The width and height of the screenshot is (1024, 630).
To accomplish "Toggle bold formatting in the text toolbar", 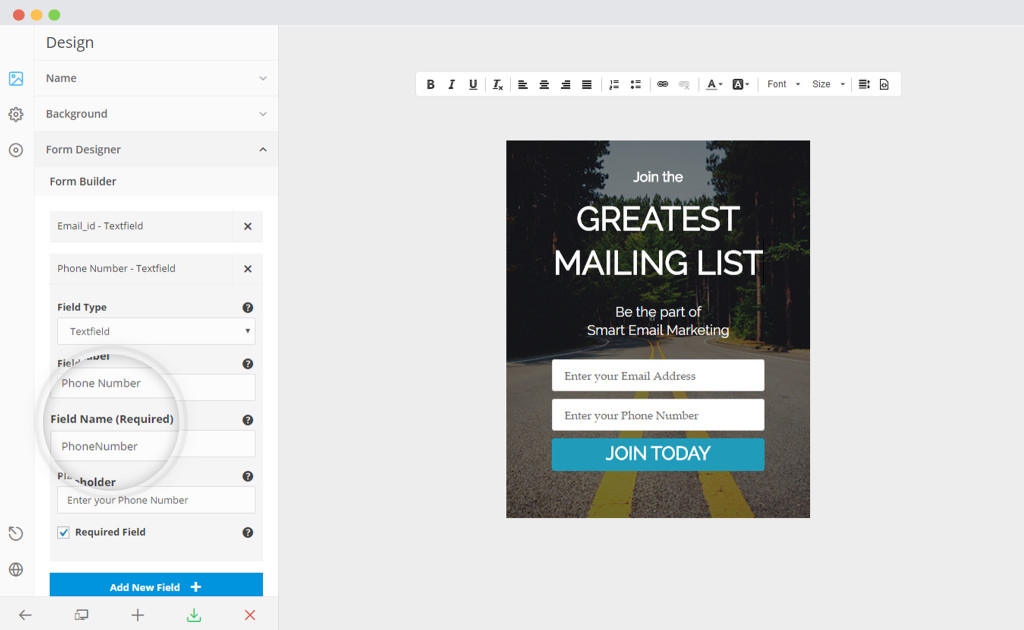I will click(x=431, y=84).
